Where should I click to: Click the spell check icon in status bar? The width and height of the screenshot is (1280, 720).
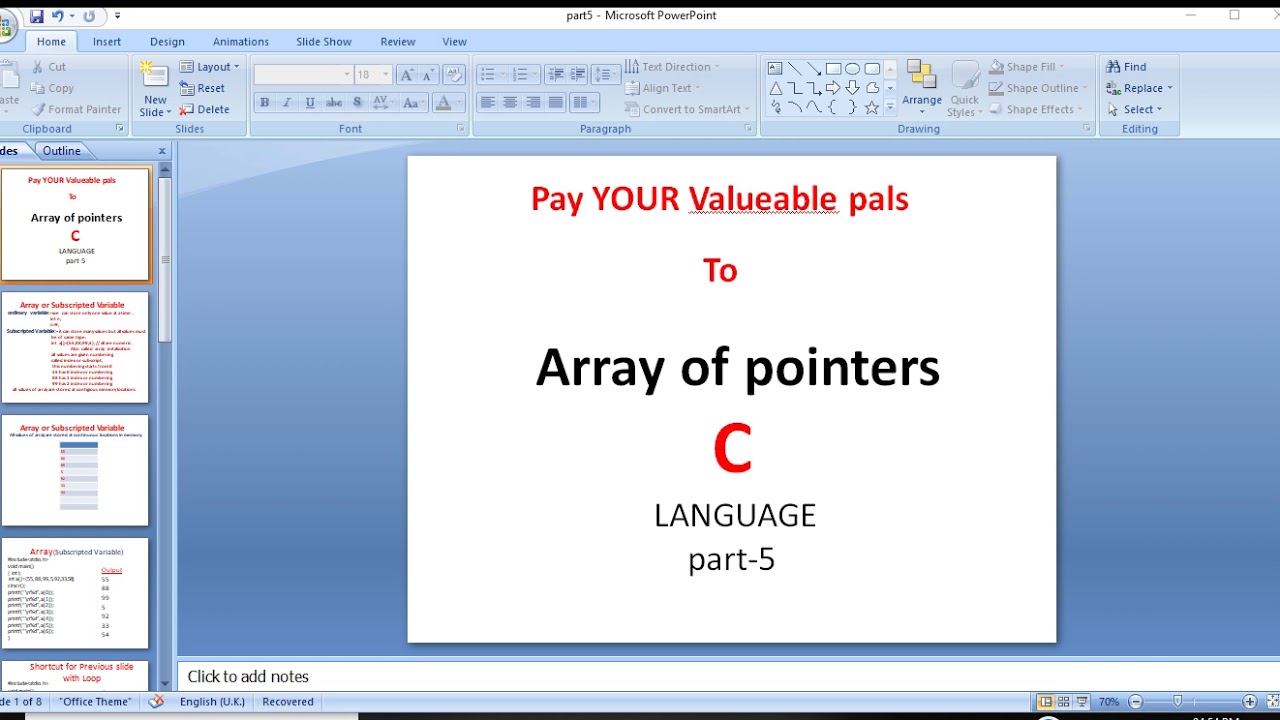coord(156,702)
